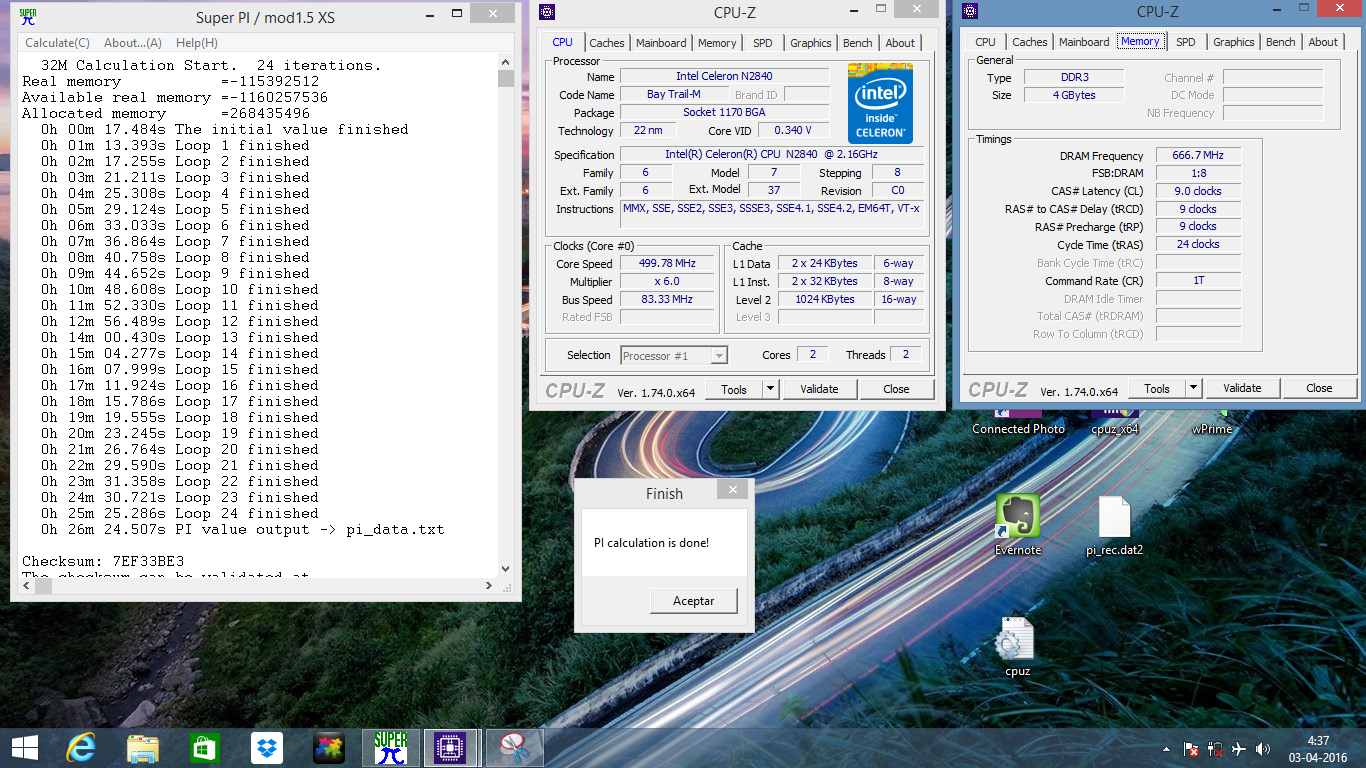The image size is (1366, 768).
Task: Click the left CPU-Z window title bar icon
Action: [x=547, y=12]
